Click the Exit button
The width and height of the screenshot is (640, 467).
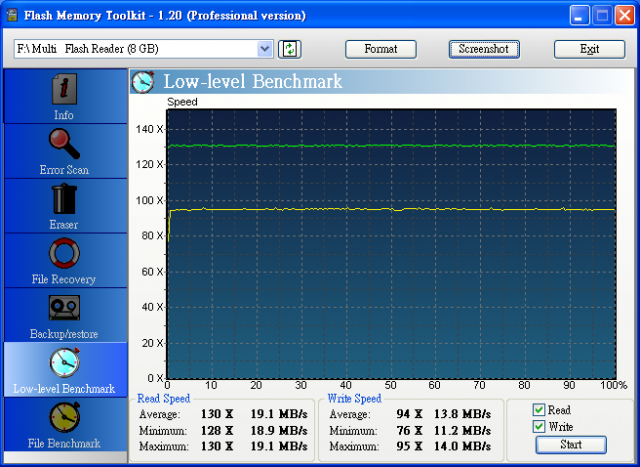[589, 49]
